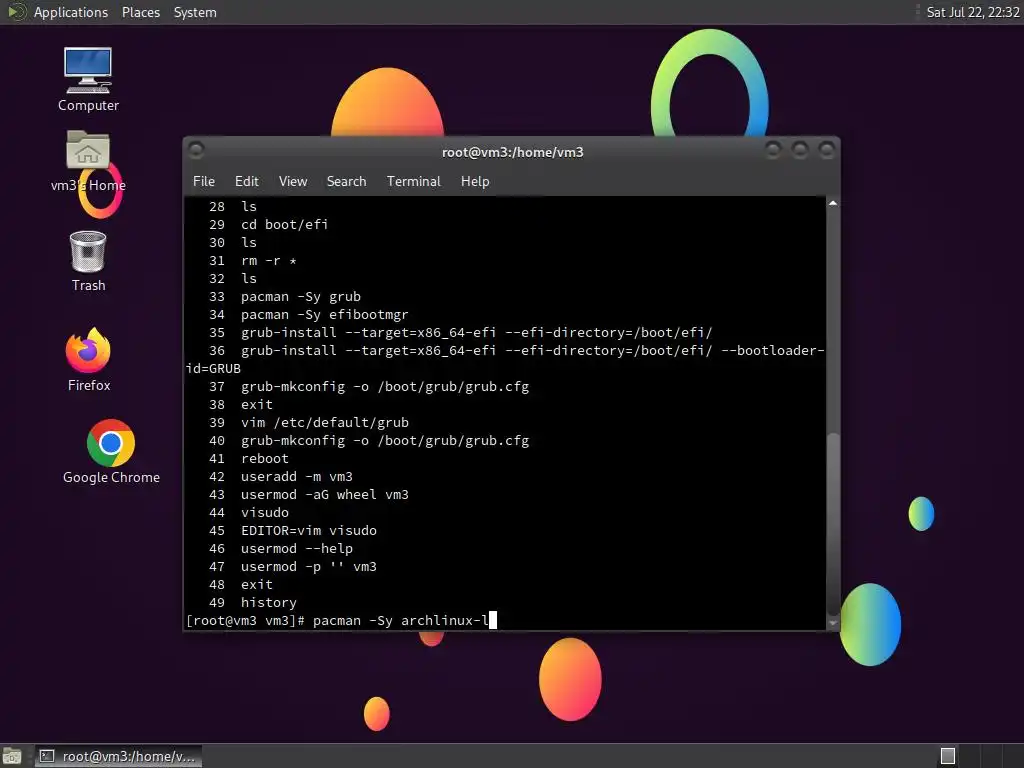
Task: Open the terminal Help menu
Action: (475, 182)
